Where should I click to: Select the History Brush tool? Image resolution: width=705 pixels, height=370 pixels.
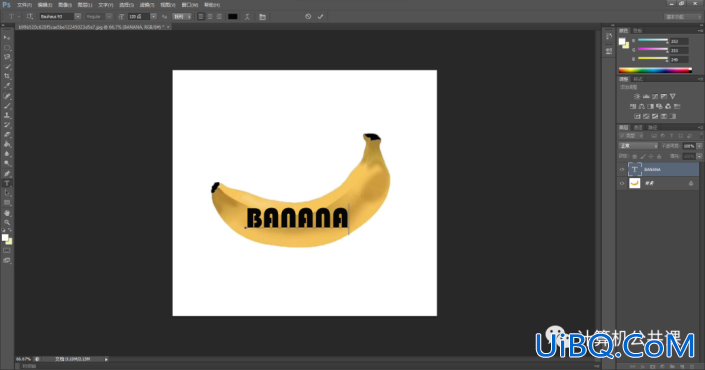(7, 125)
